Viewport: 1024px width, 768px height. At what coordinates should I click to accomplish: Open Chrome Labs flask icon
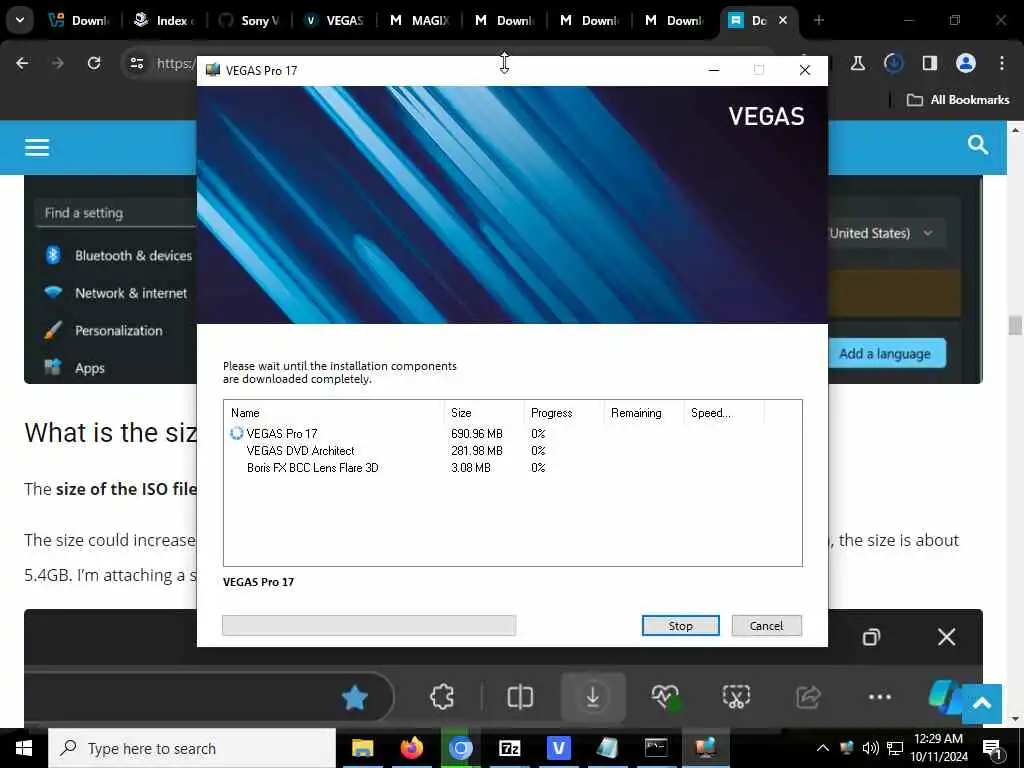[x=857, y=63]
